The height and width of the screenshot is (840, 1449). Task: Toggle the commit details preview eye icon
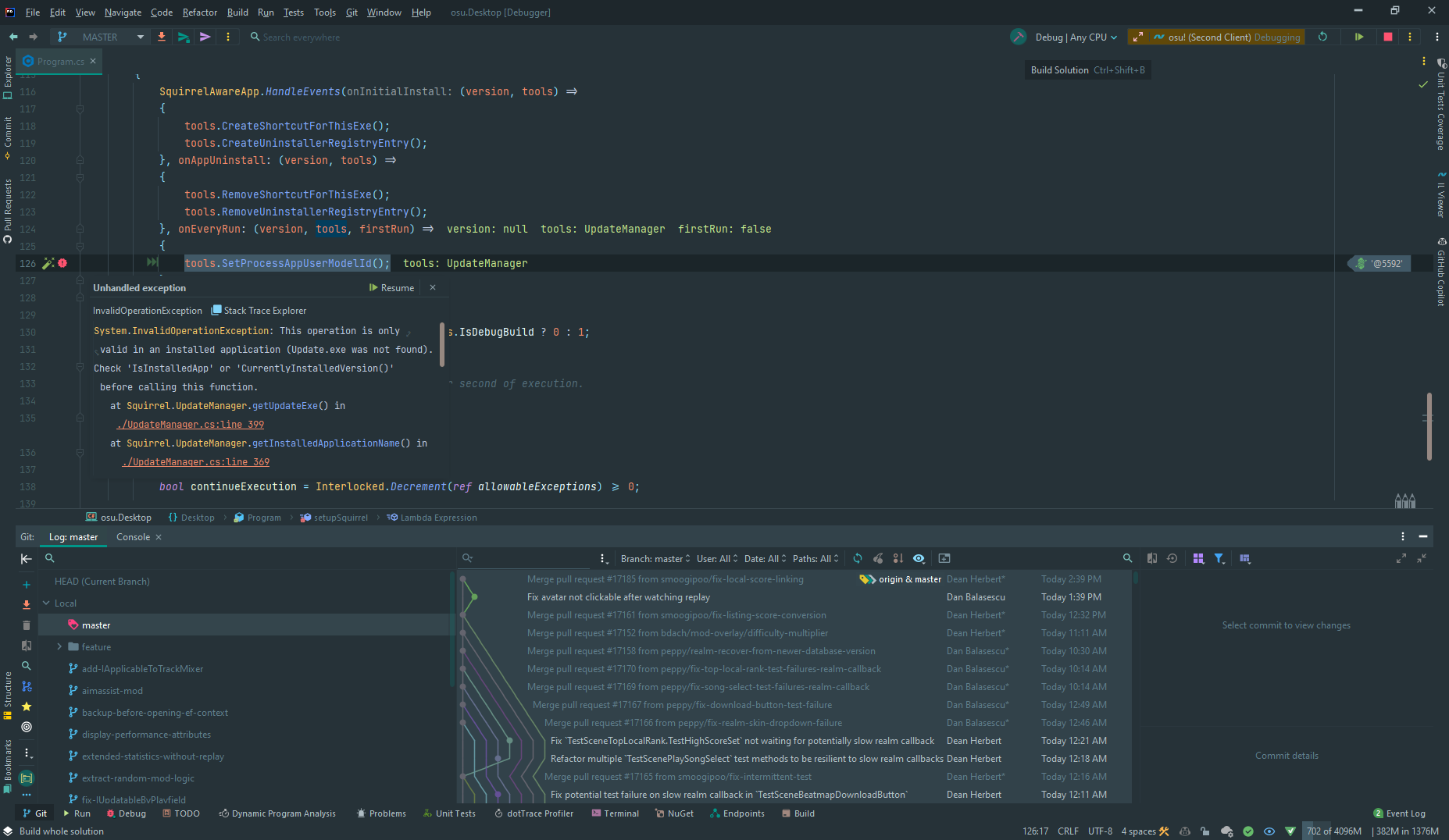point(919,558)
